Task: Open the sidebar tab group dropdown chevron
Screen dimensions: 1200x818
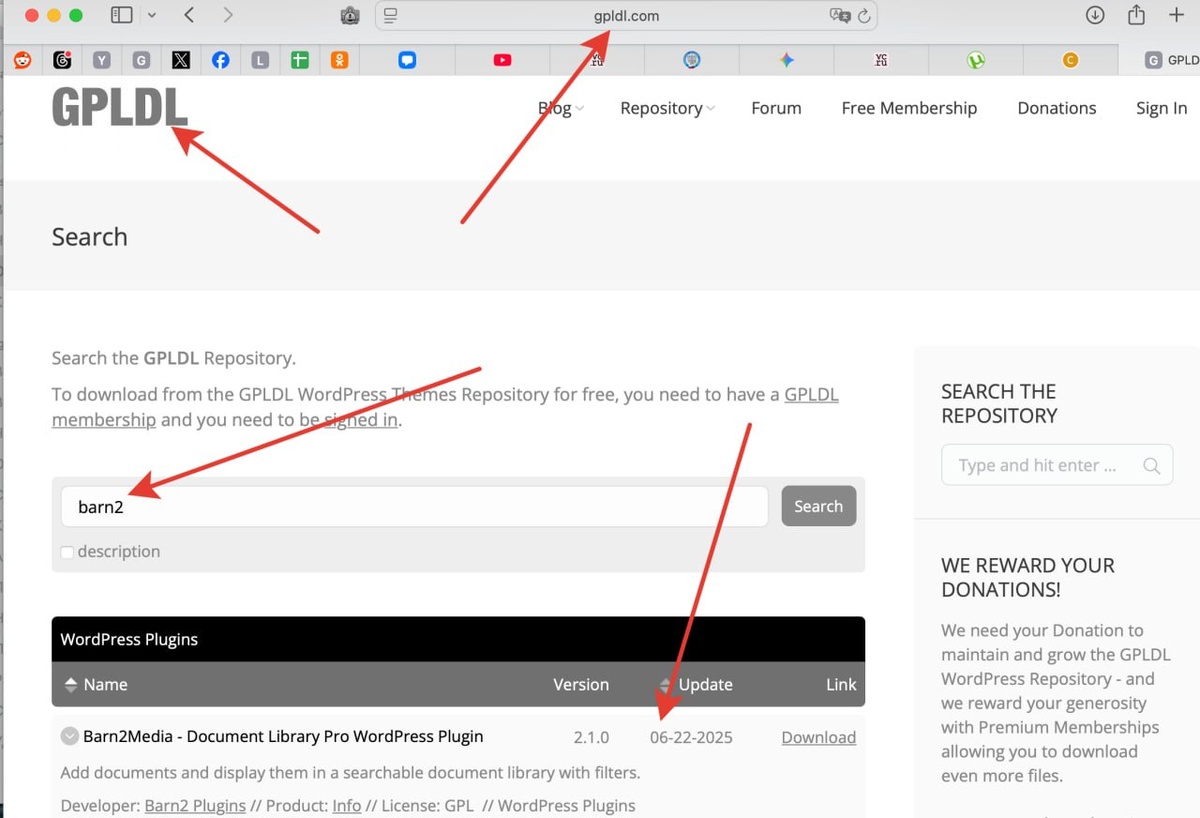Action: [152, 15]
